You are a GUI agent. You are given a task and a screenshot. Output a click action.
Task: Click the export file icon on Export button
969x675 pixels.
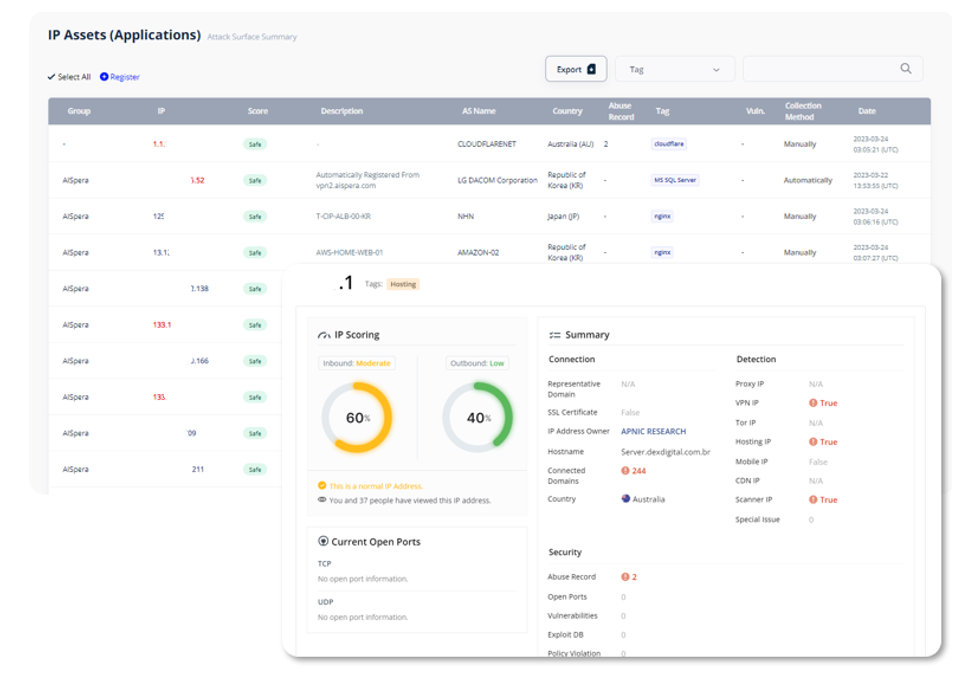tap(591, 69)
